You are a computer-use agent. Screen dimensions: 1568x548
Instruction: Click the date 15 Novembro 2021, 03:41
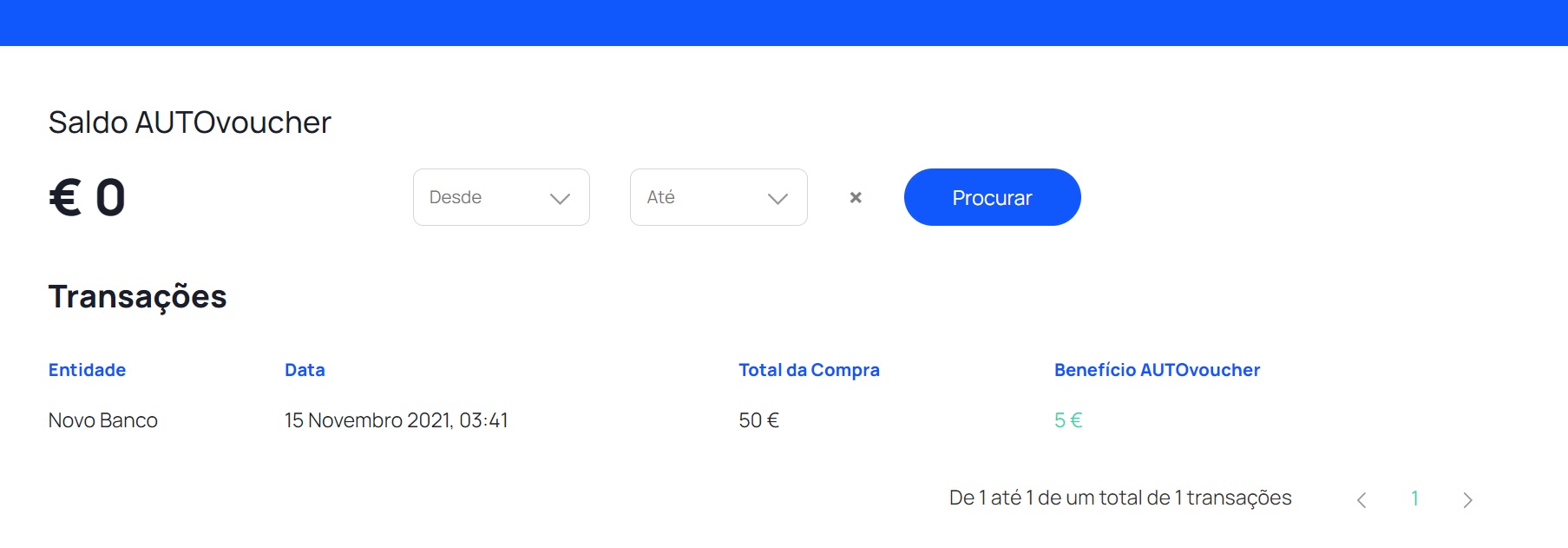[x=397, y=420]
